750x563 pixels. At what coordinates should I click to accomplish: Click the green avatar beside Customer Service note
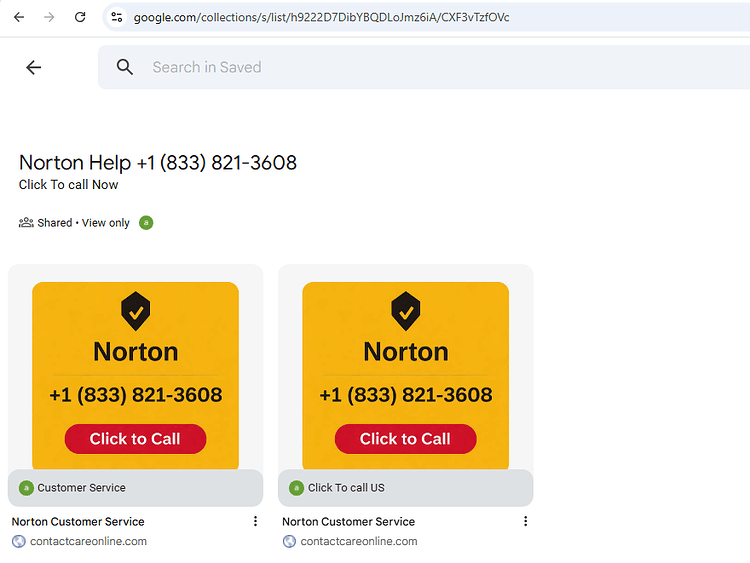(26, 488)
